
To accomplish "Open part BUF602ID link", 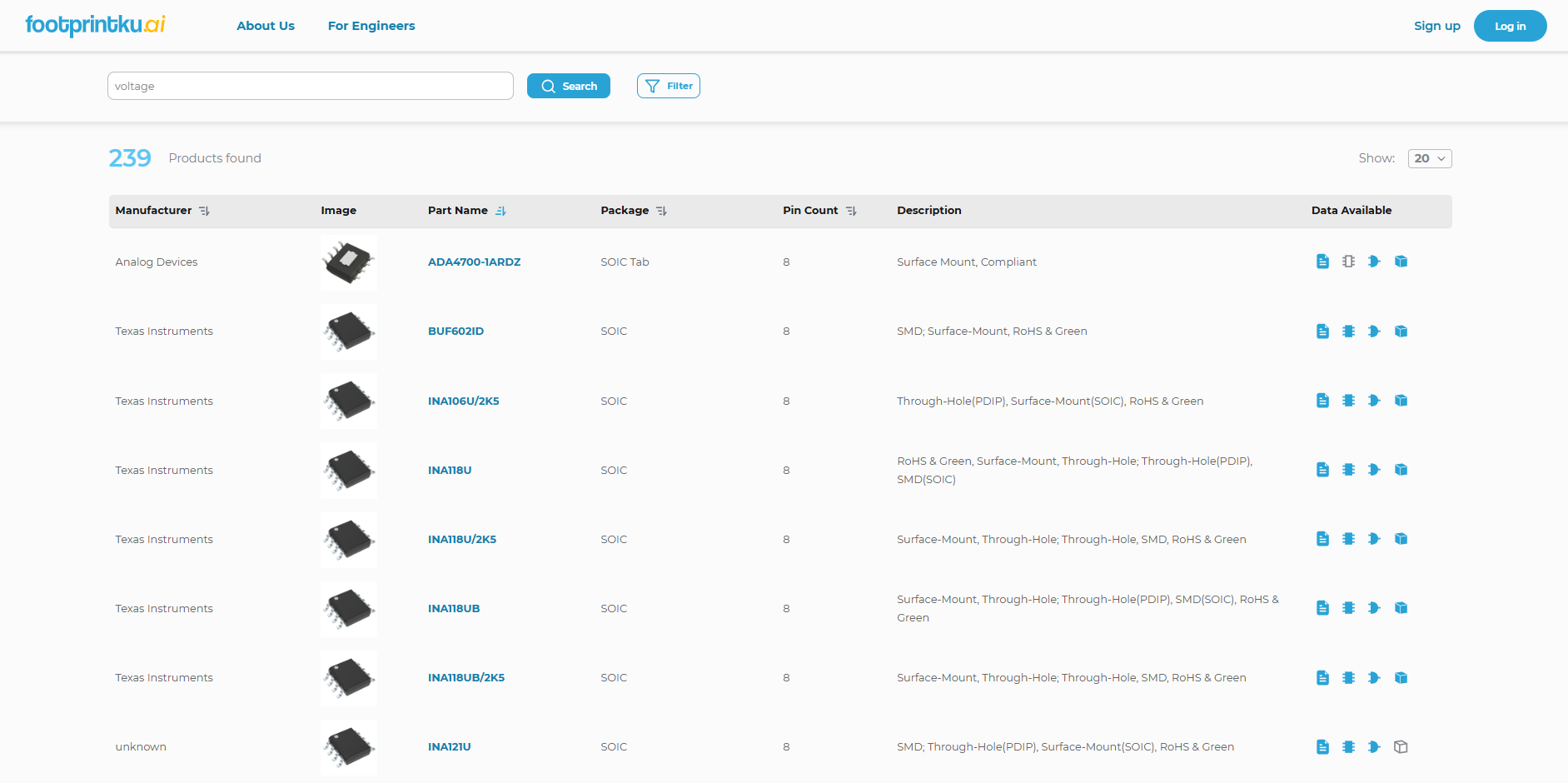I will point(455,331).
